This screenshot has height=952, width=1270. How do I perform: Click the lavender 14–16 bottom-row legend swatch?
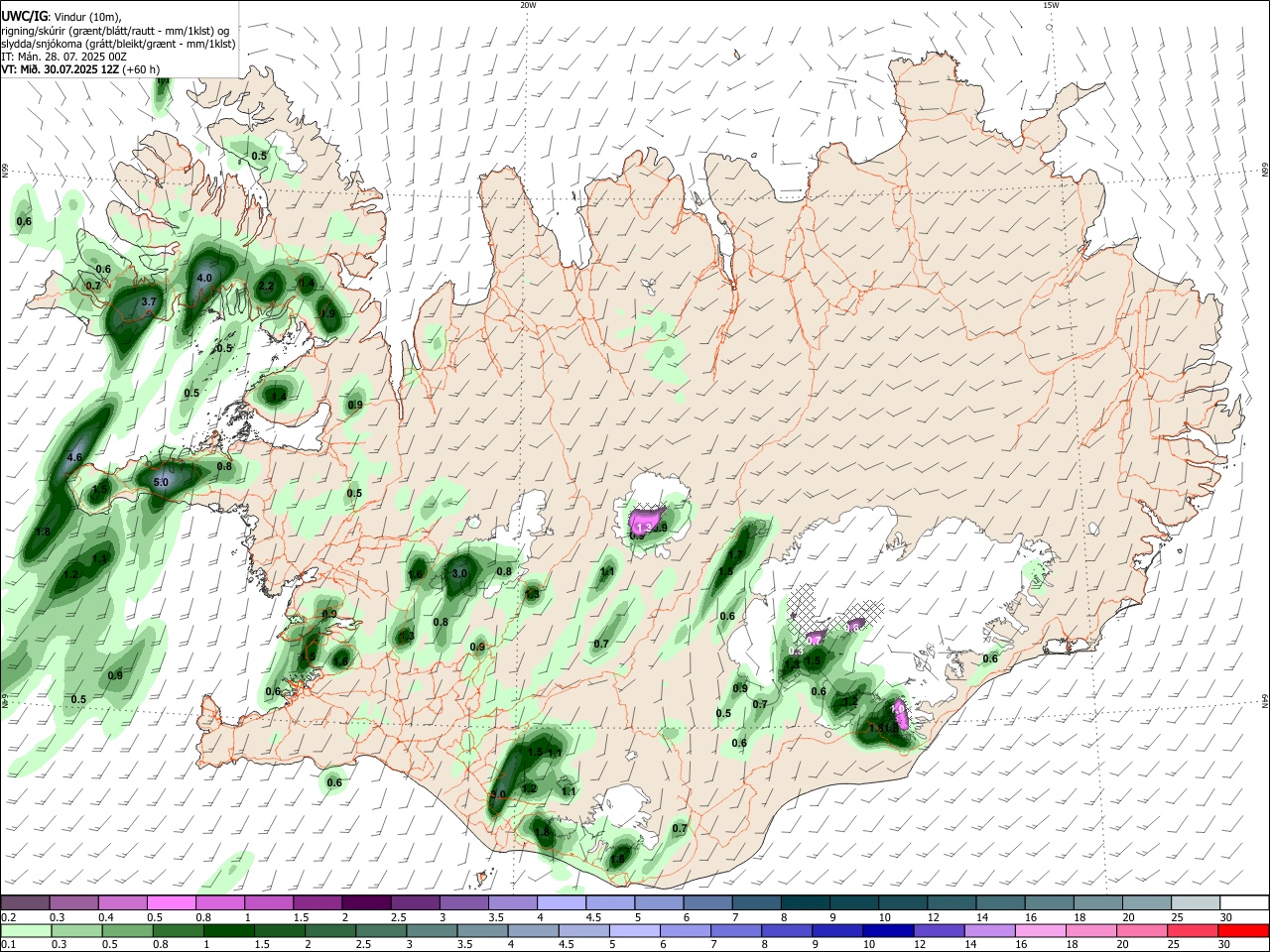(990, 930)
